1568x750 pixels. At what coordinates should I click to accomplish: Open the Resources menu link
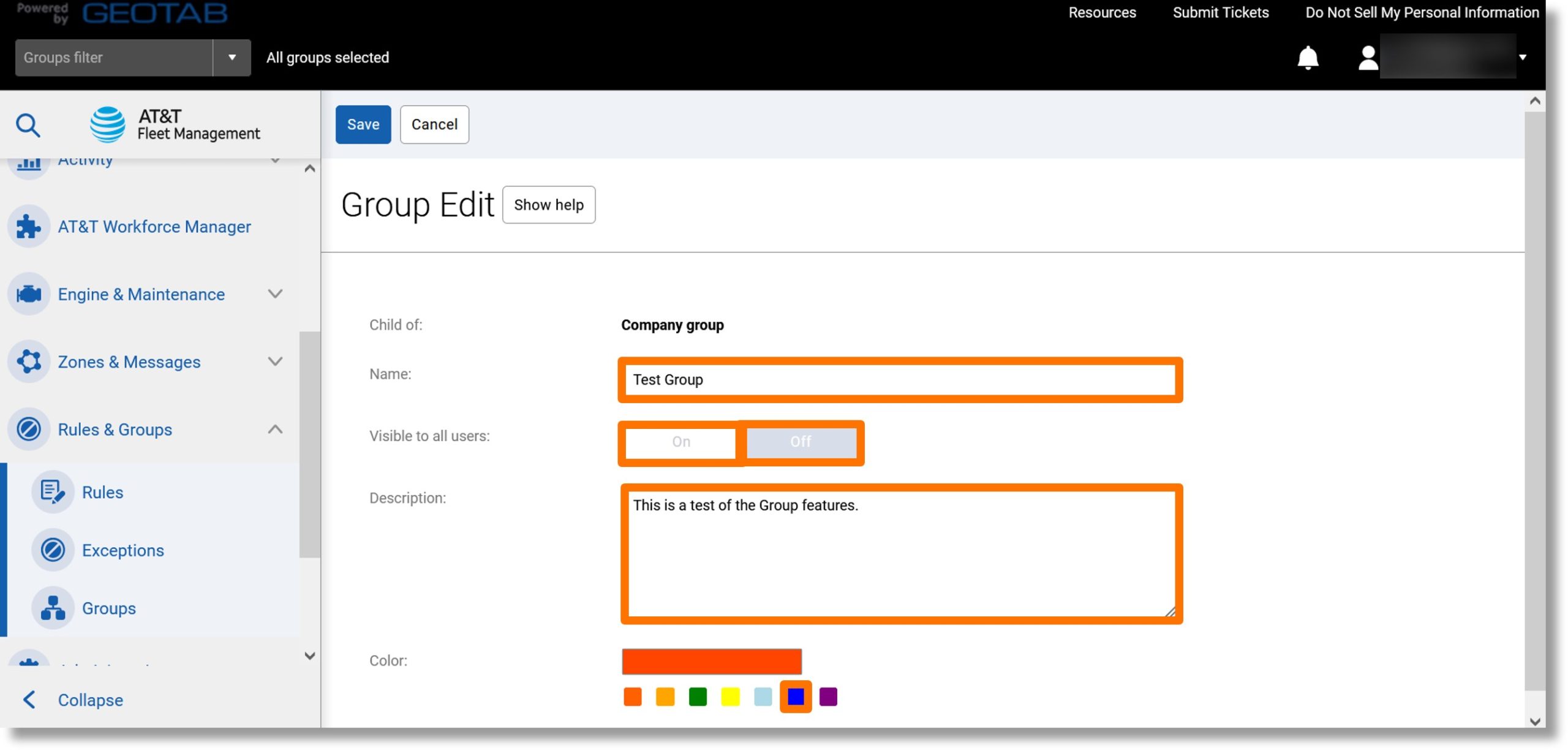point(1102,13)
